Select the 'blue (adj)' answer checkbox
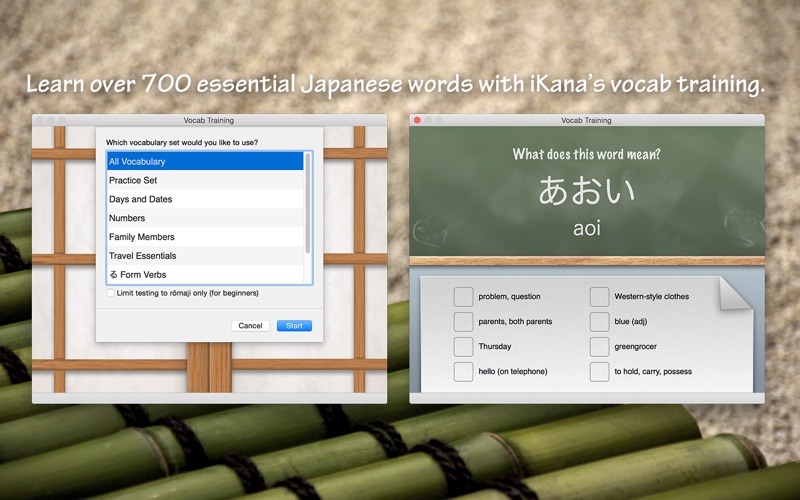Viewport: 800px width, 500px height. [599, 321]
